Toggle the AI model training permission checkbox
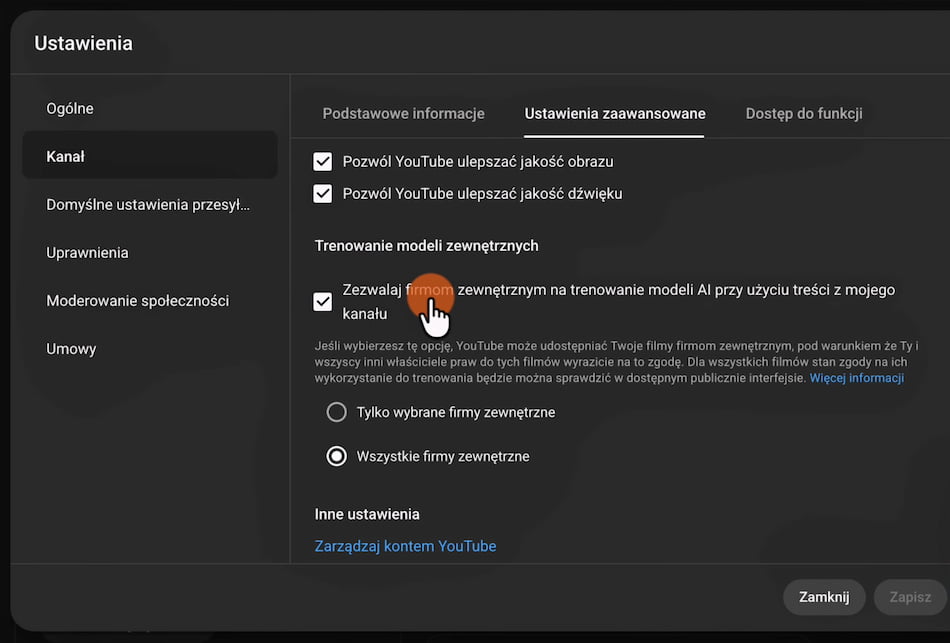The image size is (950, 643). [x=322, y=302]
